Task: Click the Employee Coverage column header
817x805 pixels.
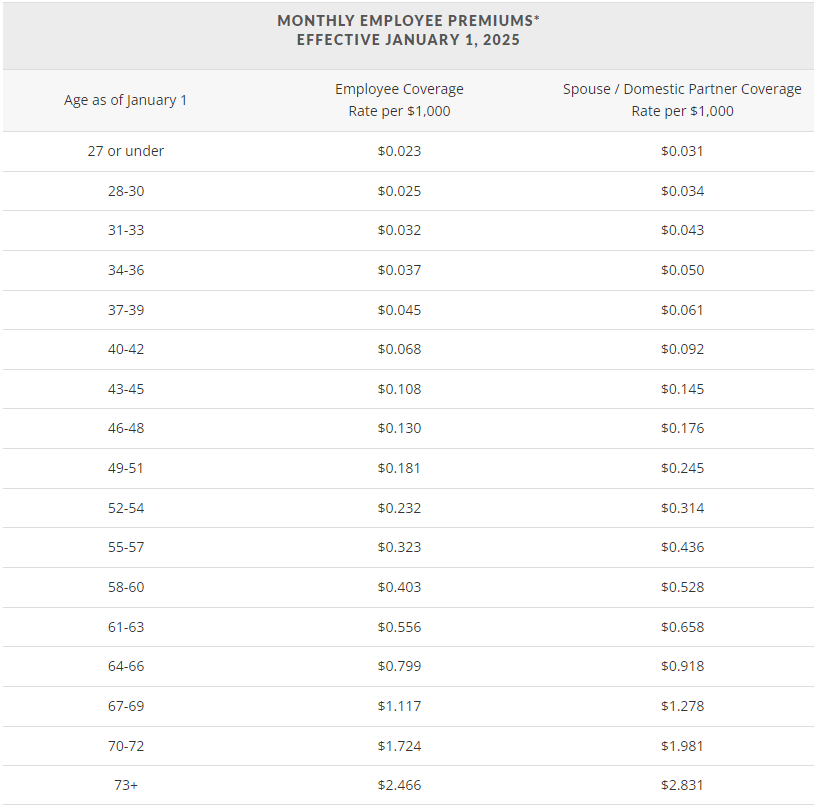Action: pos(399,100)
